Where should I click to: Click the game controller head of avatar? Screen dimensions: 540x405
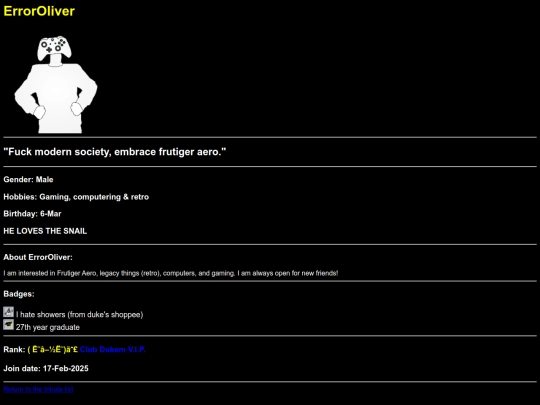point(54,47)
